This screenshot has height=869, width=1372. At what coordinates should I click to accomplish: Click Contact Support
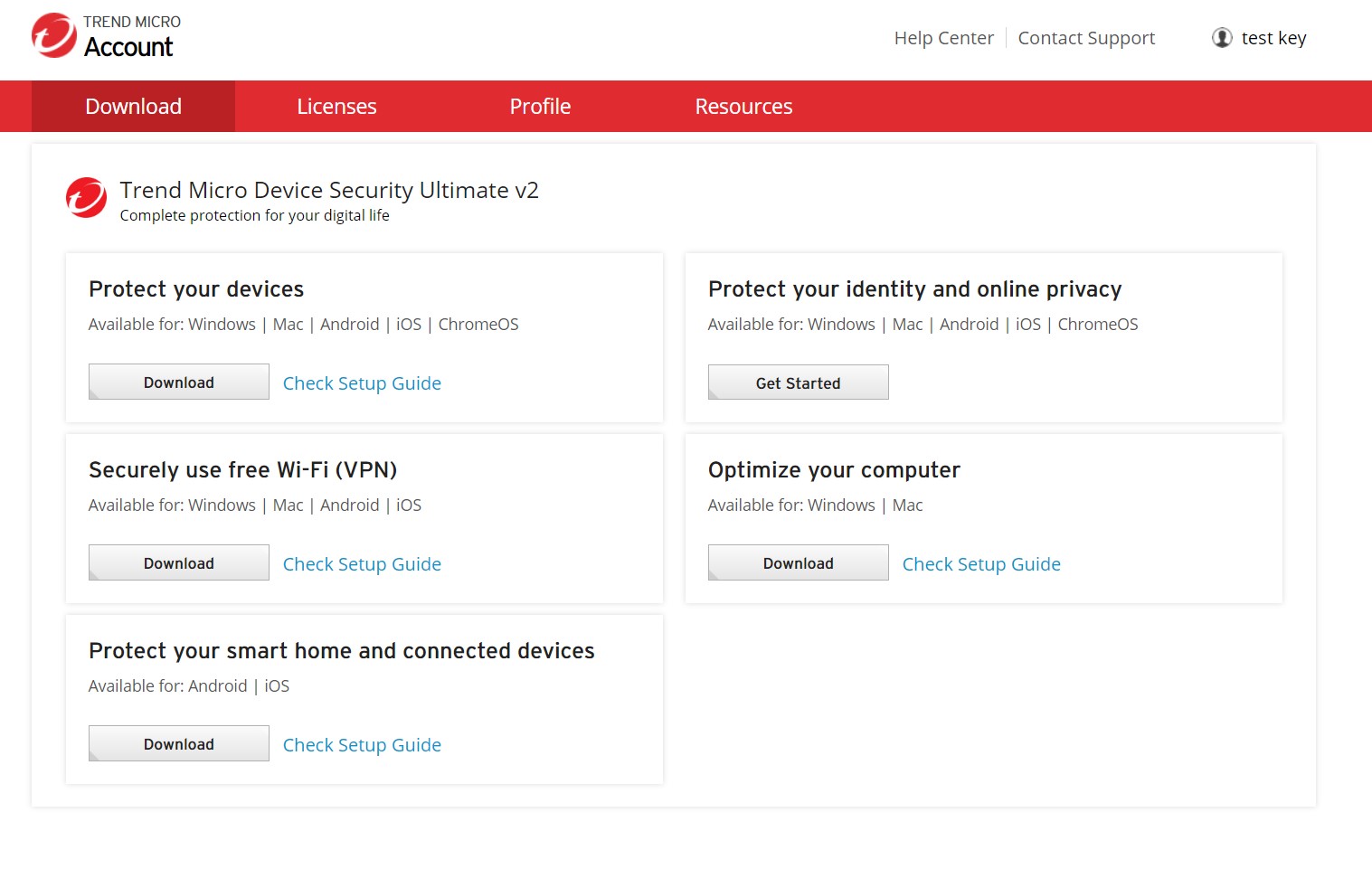pyautogui.click(x=1085, y=37)
